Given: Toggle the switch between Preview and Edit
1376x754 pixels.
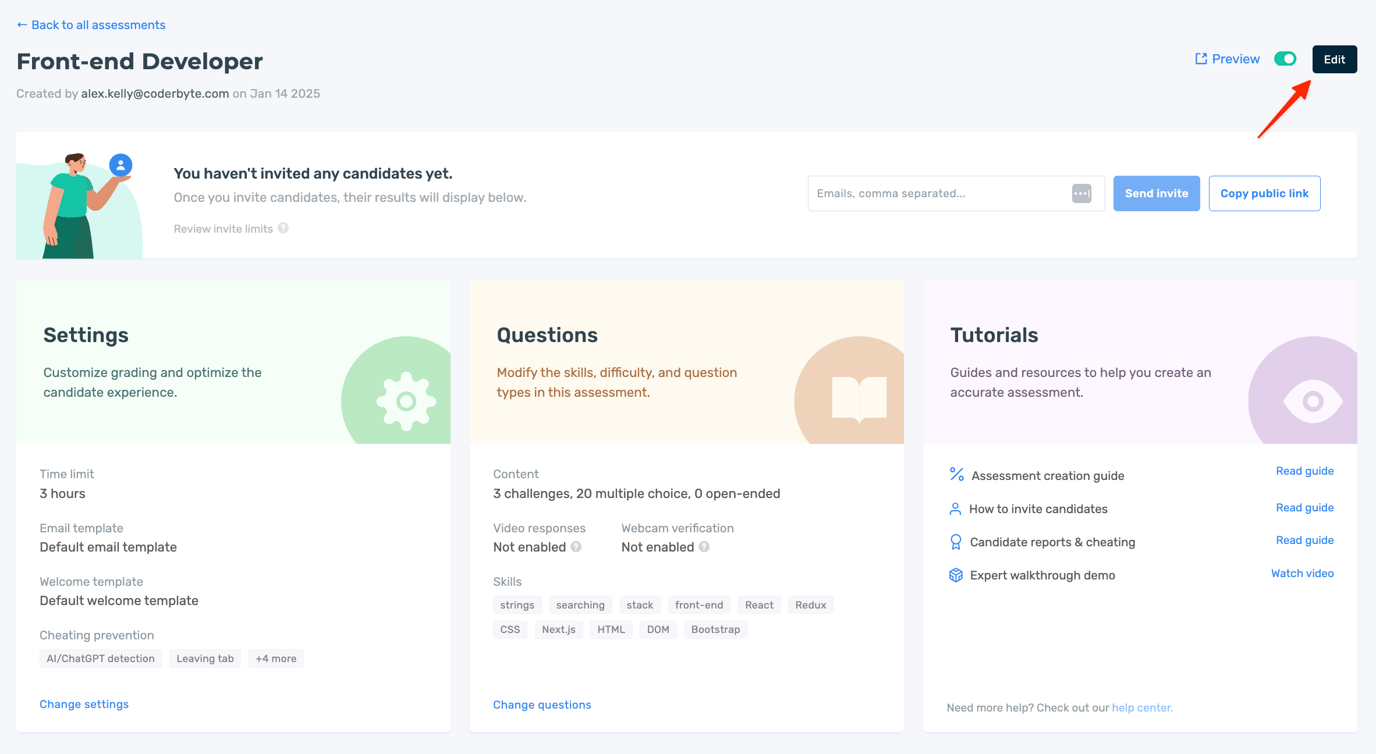Looking at the screenshot, I should (x=1285, y=58).
